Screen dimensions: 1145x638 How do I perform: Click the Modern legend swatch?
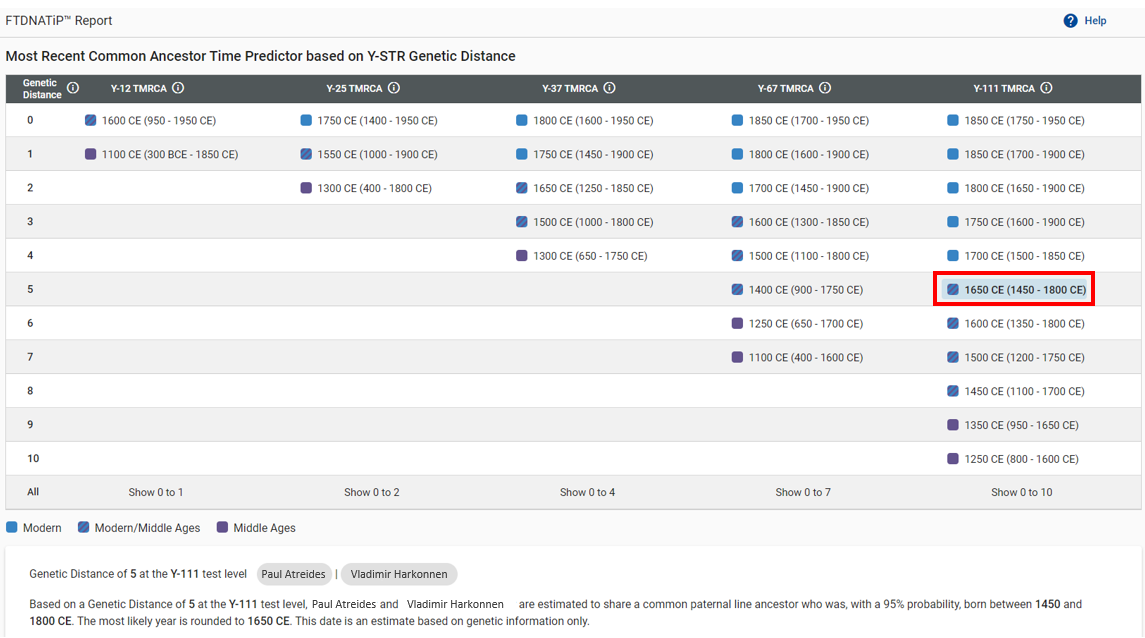[x=12, y=527]
